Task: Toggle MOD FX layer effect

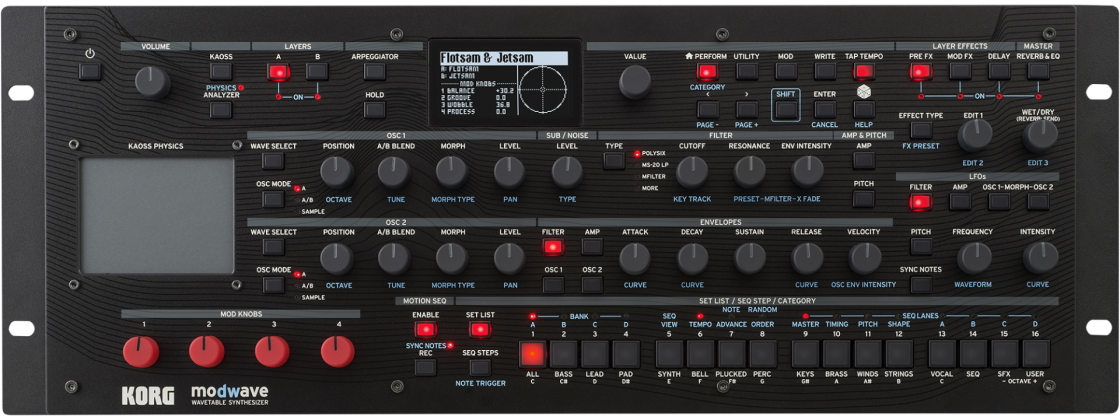Action: coord(960,71)
